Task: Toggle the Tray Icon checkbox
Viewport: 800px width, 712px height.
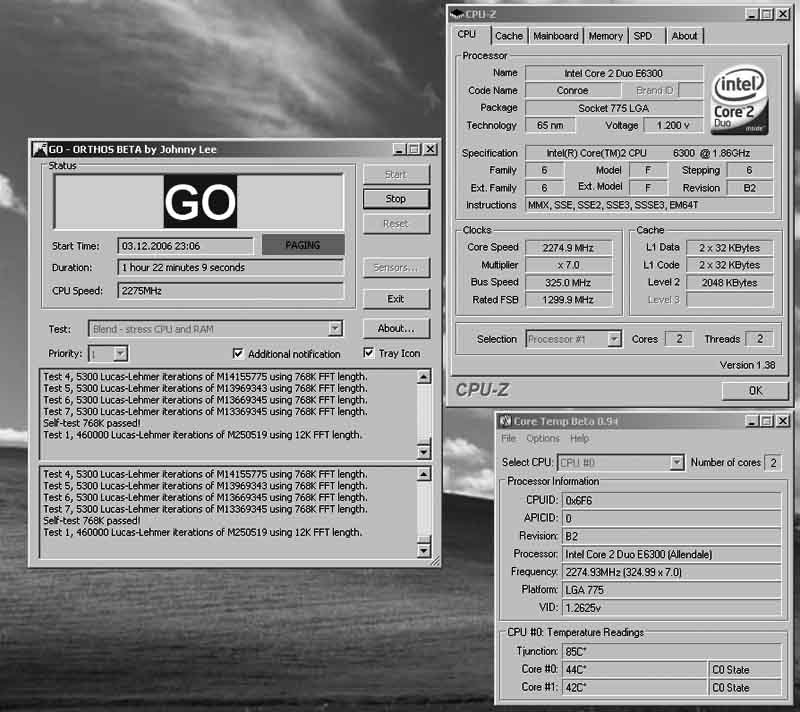Action: point(368,353)
